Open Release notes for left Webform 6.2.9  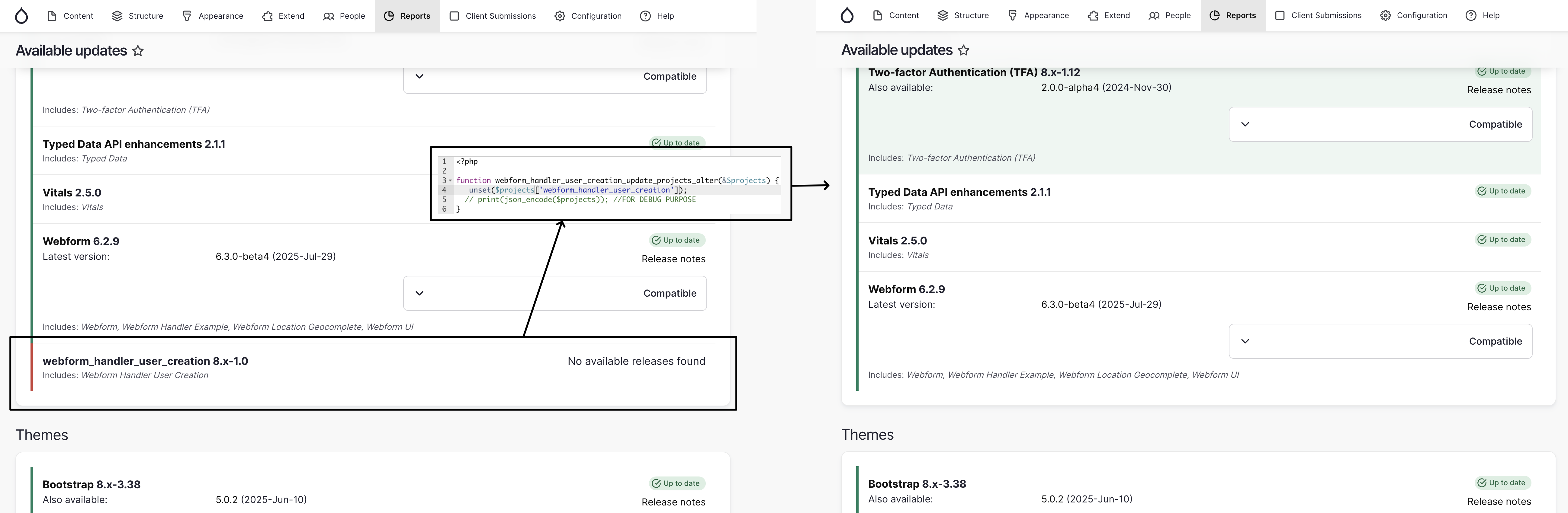click(673, 259)
